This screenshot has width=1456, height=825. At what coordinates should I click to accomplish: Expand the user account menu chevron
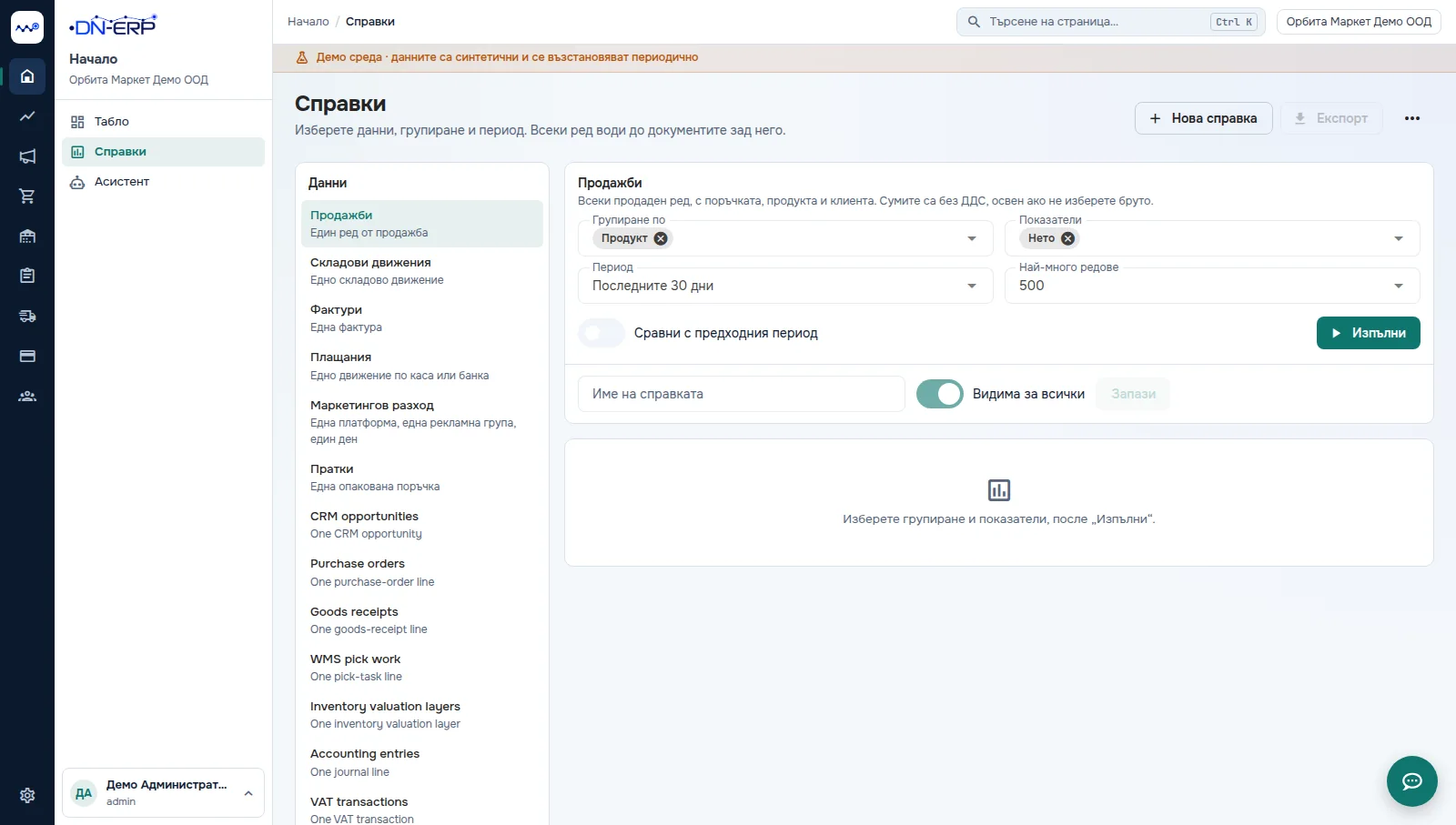point(248,793)
